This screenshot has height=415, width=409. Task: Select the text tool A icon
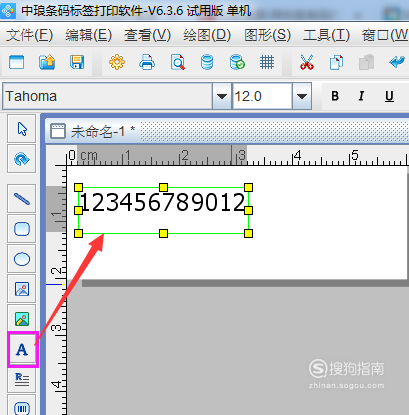(x=22, y=349)
